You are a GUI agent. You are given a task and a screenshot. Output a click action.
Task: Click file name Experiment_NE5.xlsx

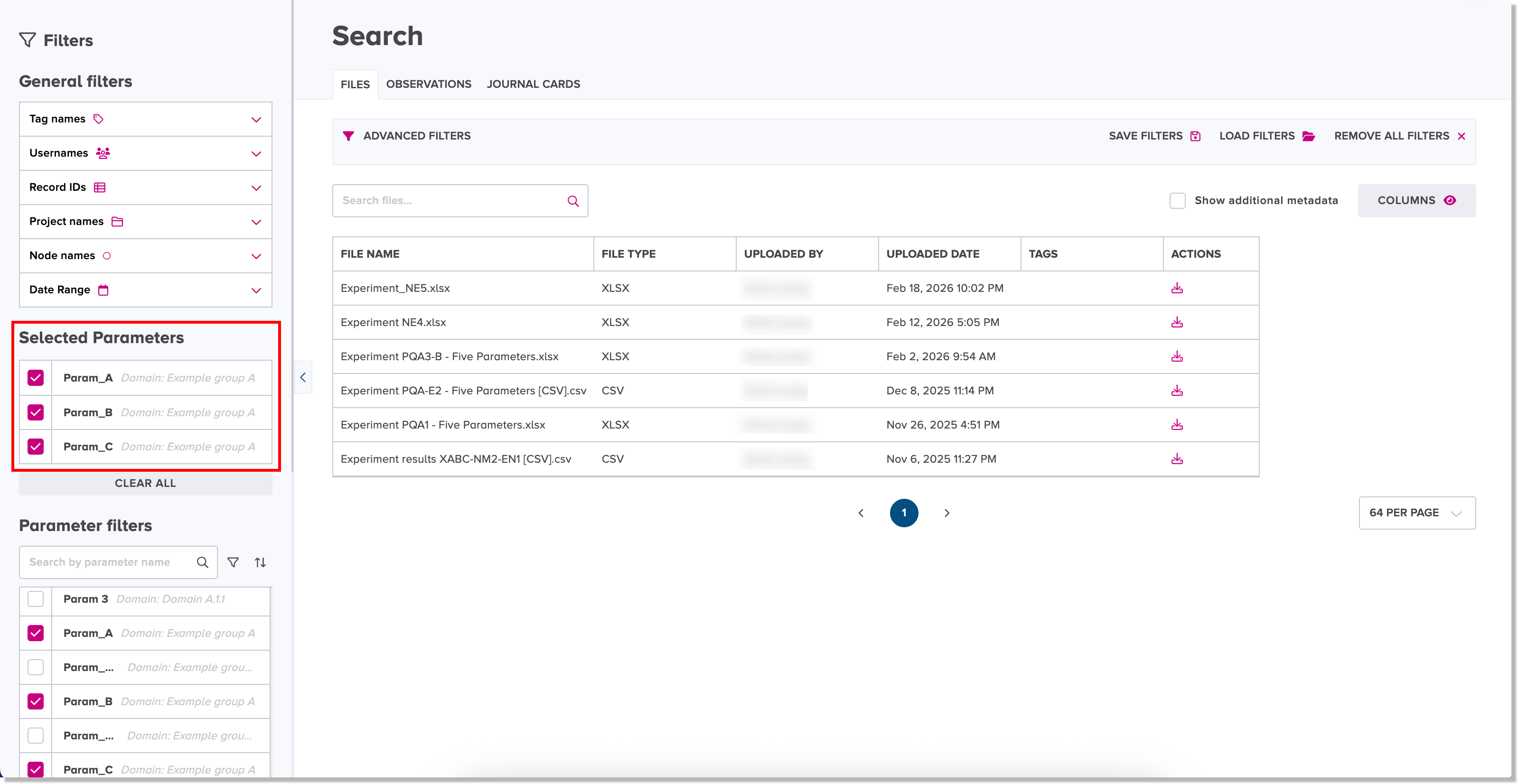click(x=395, y=288)
